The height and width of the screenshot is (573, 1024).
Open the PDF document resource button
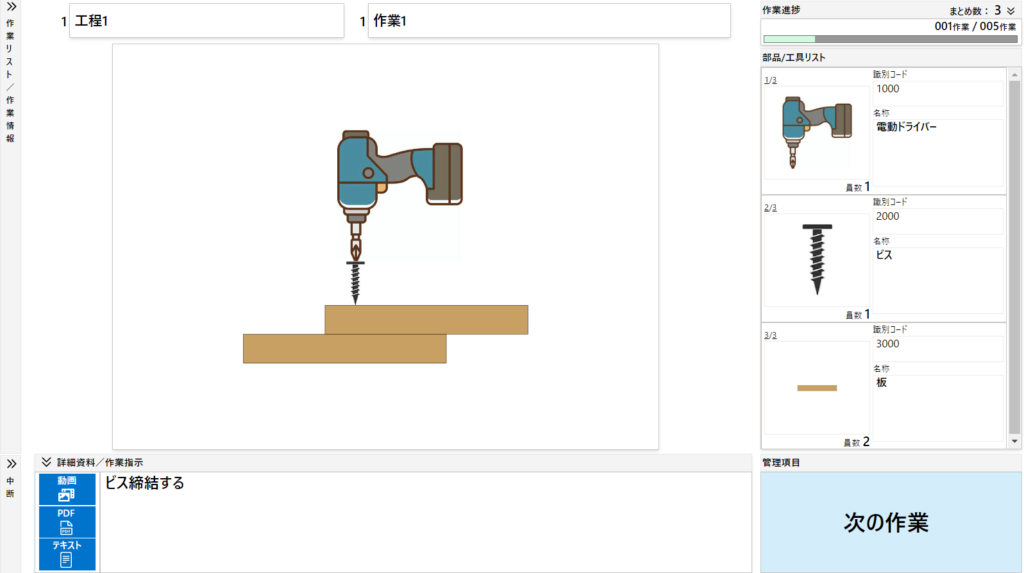(66, 521)
